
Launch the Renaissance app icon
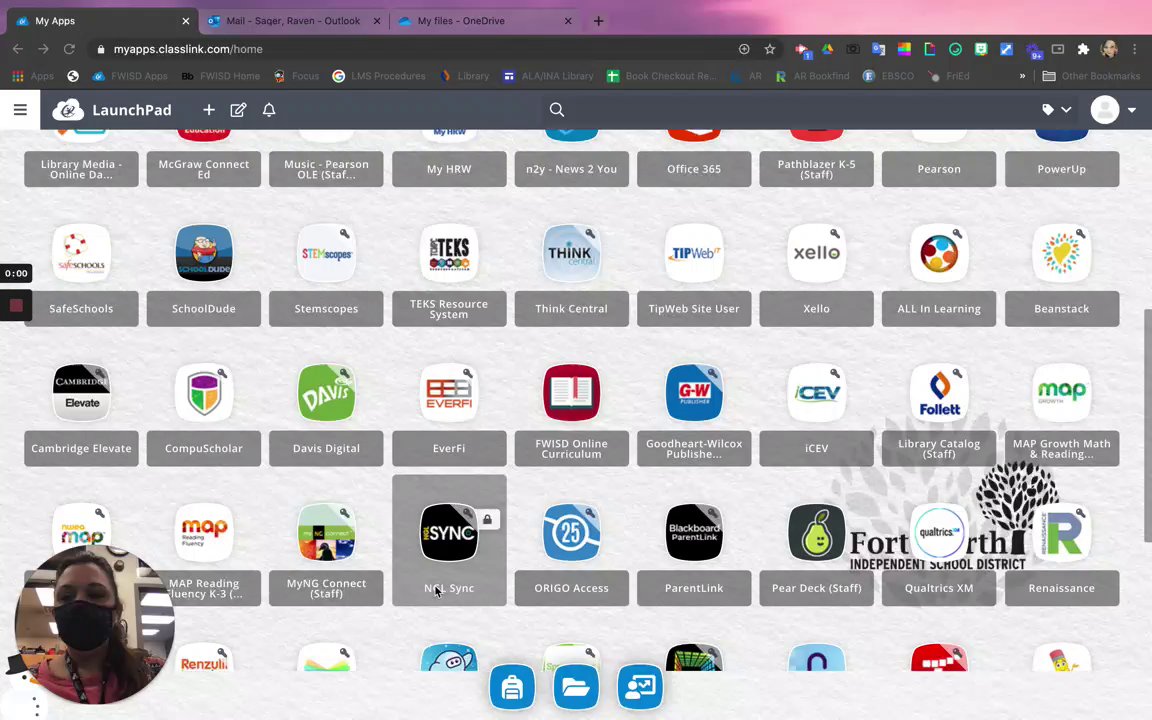[x=1061, y=532]
